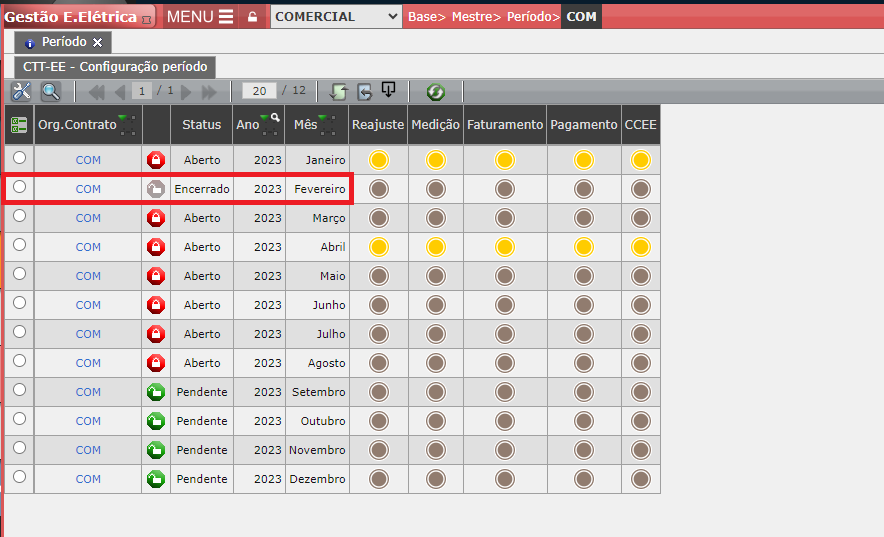Click the select-all checklist icon in header
Viewport: 884px width, 537px height.
[x=18, y=125]
